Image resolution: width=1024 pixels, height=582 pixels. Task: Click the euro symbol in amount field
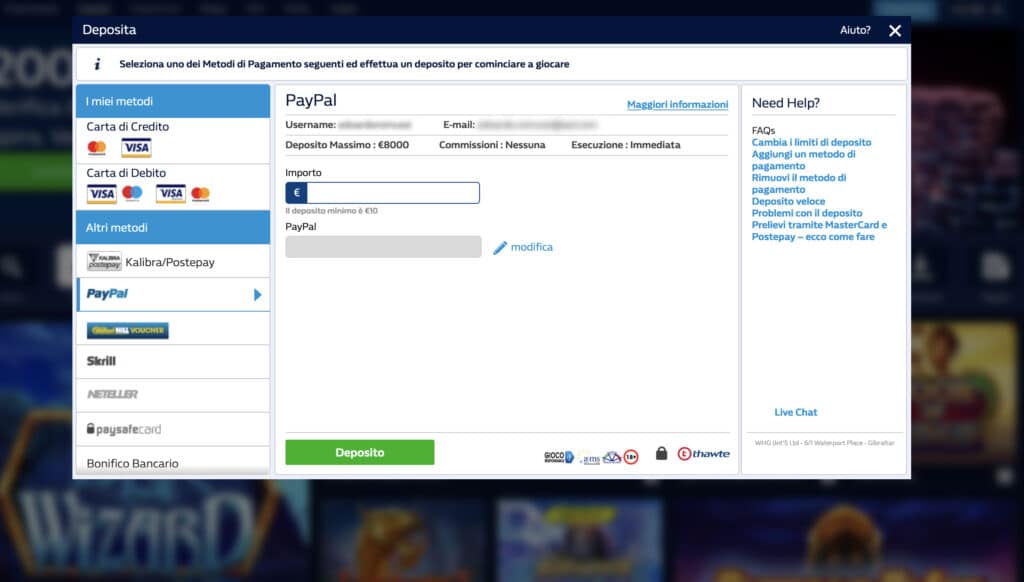(296, 193)
